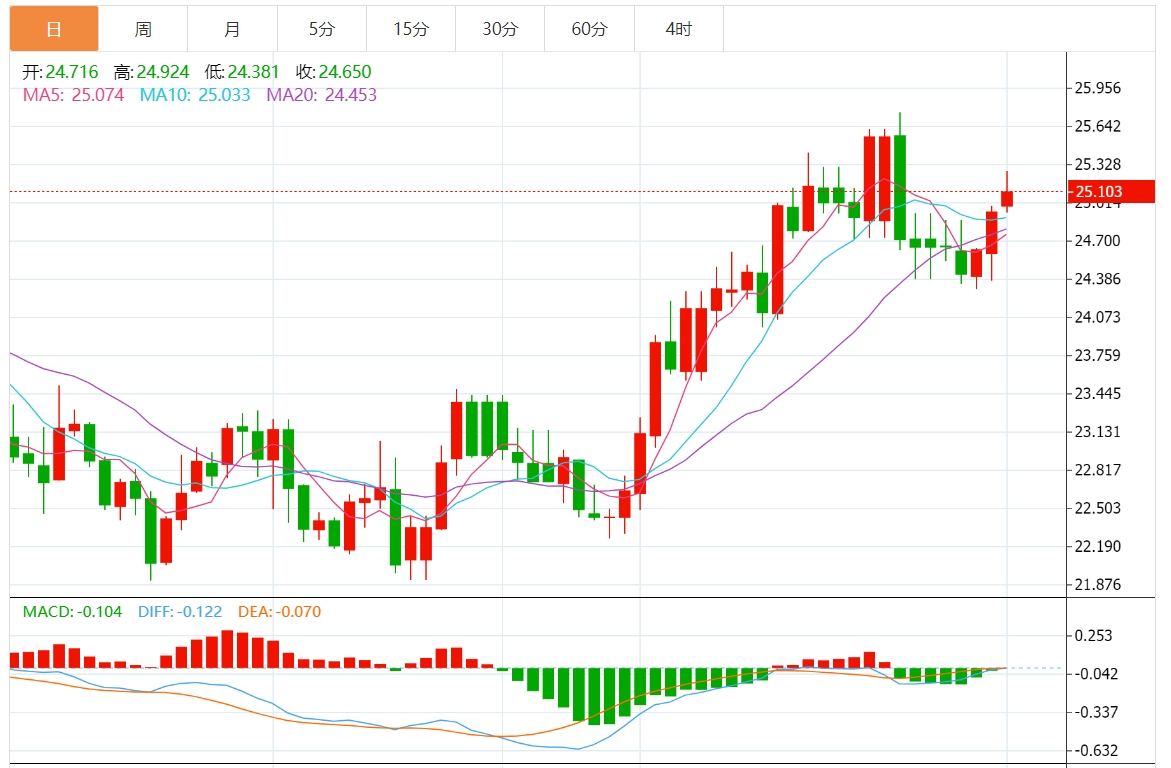Click the DIFF: -0.122 label
The image size is (1171, 768).
pyautogui.click(x=180, y=612)
